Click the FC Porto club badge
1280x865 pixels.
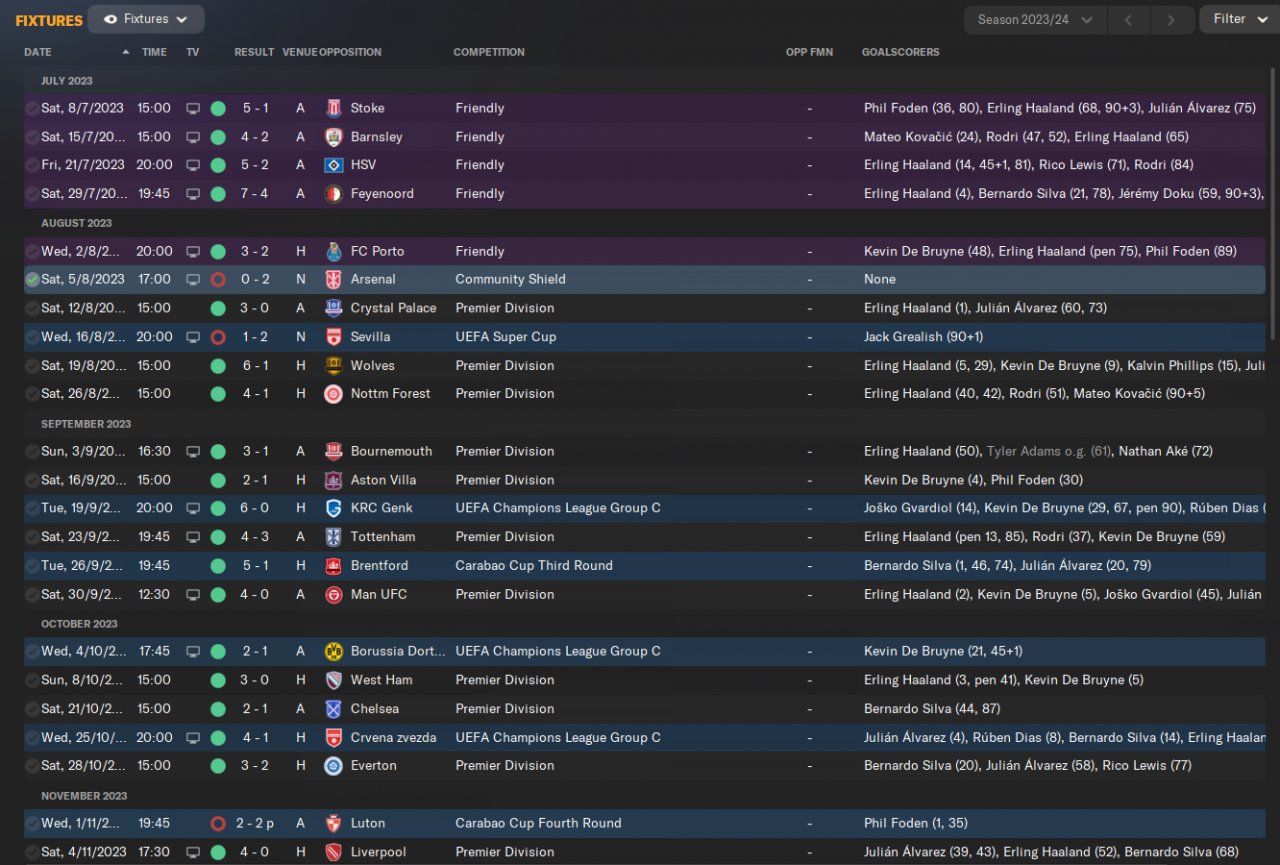coord(334,251)
